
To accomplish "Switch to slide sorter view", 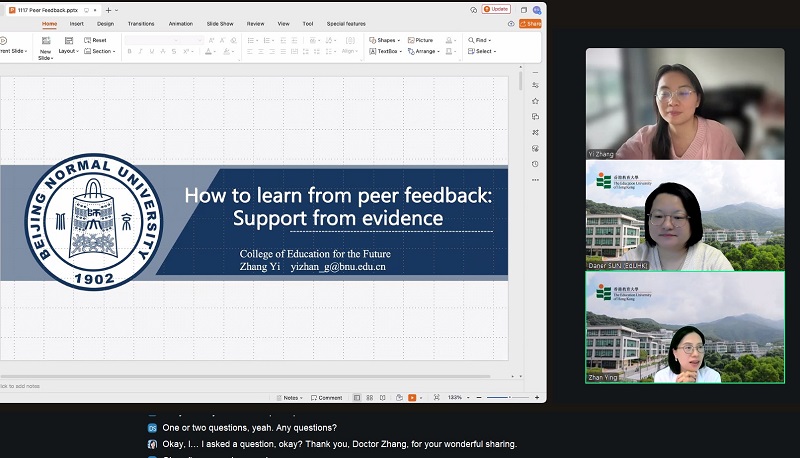I will (x=369, y=397).
